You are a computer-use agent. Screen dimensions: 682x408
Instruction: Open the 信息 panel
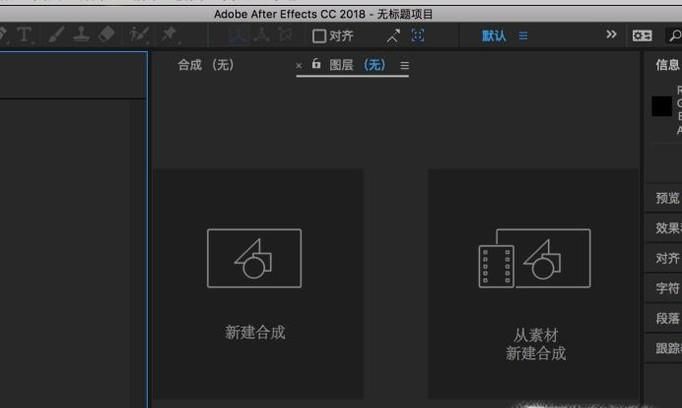(668, 65)
